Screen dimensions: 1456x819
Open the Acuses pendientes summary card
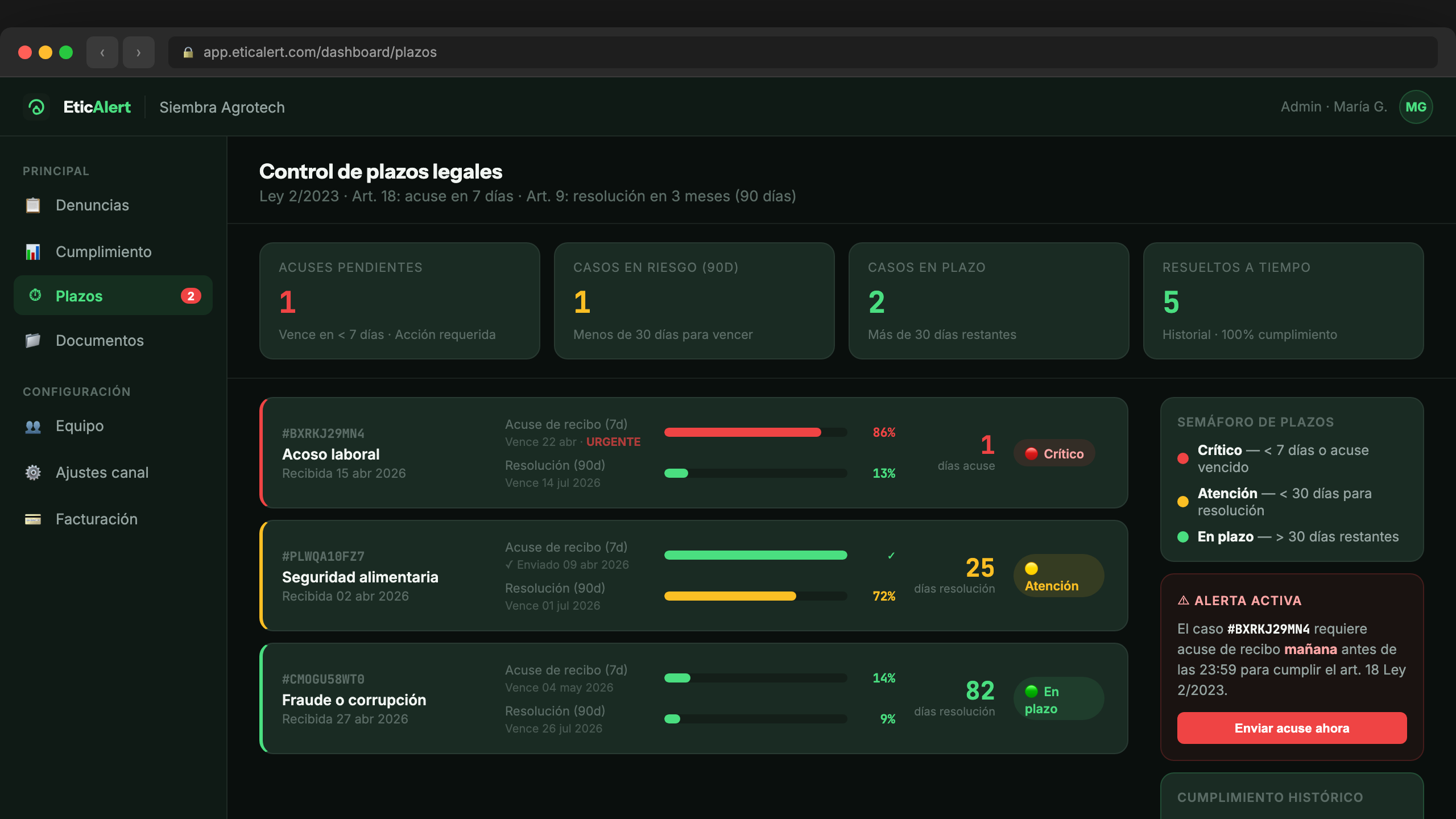(400, 301)
